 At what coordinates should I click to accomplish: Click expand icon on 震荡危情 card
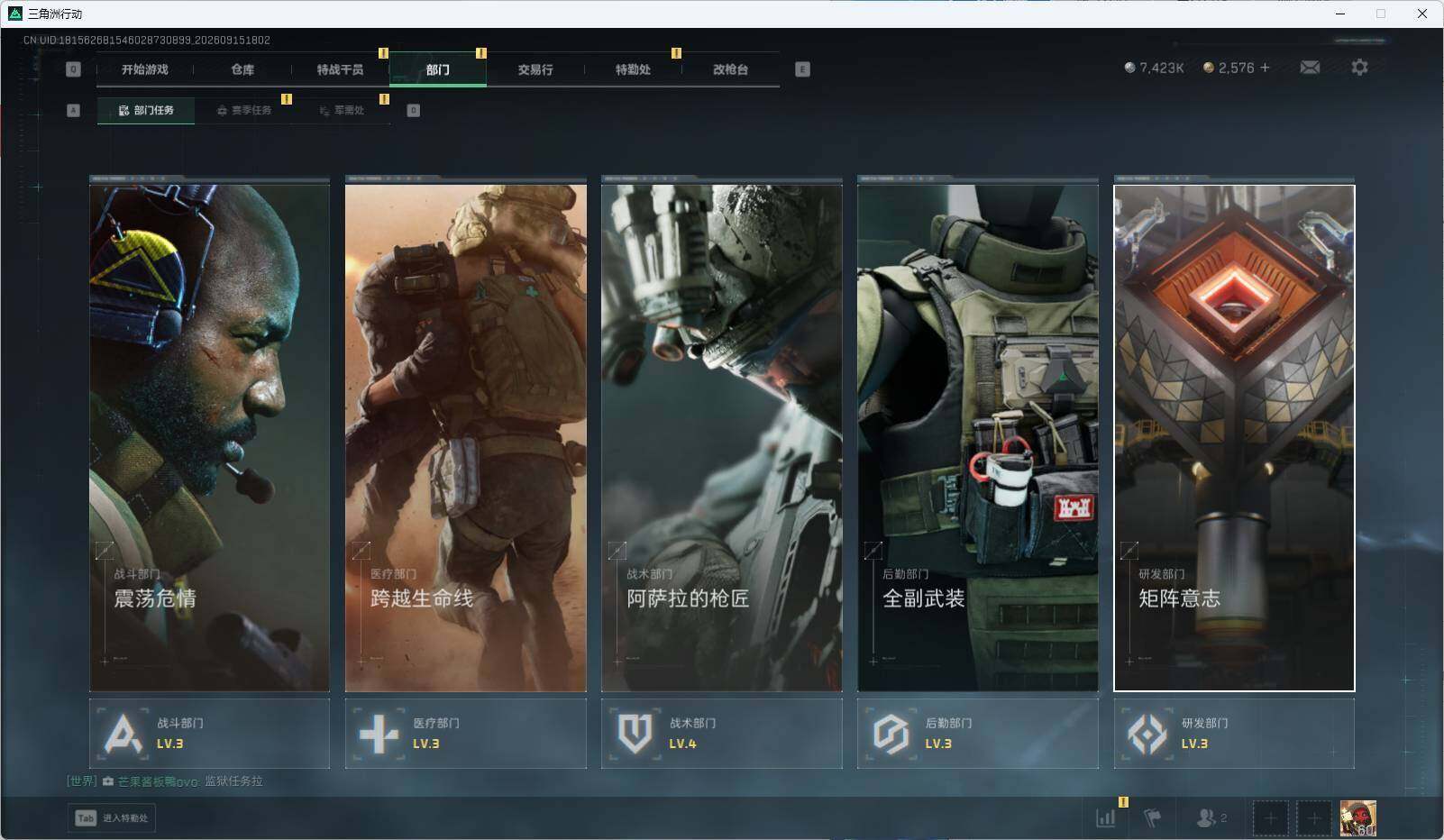pyautogui.click(x=105, y=550)
